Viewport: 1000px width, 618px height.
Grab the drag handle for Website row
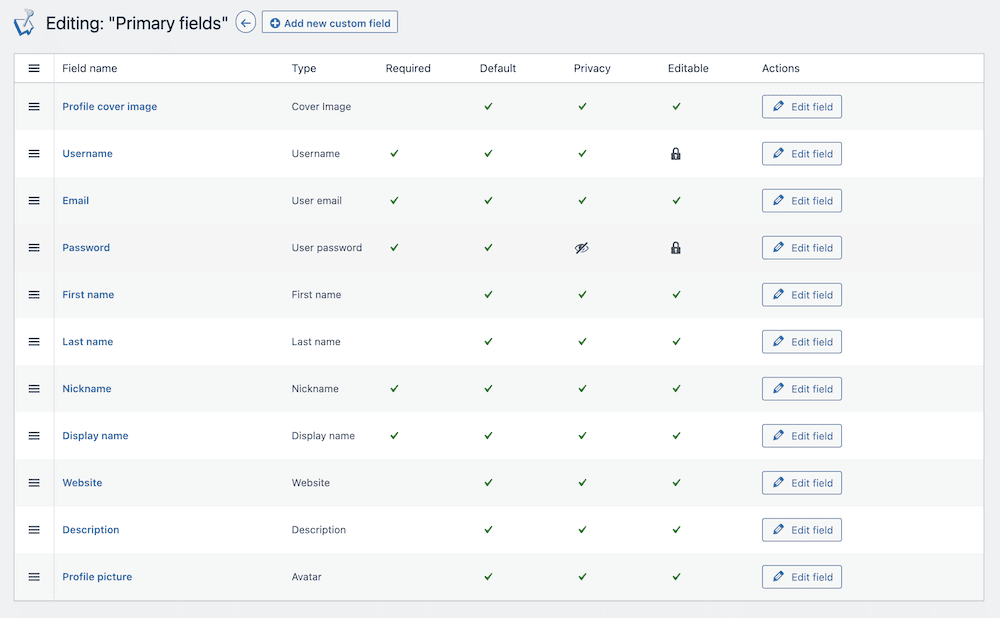click(34, 483)
